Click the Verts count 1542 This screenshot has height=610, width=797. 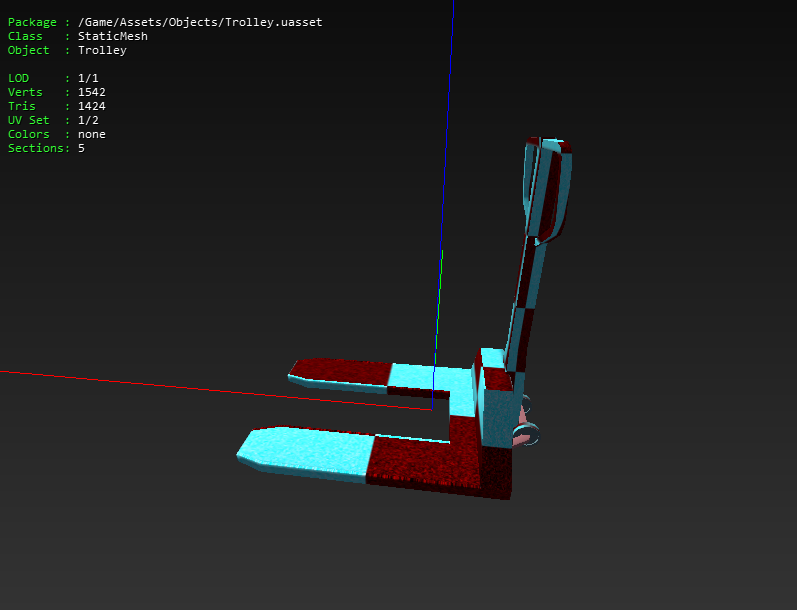tap(91, 92)
